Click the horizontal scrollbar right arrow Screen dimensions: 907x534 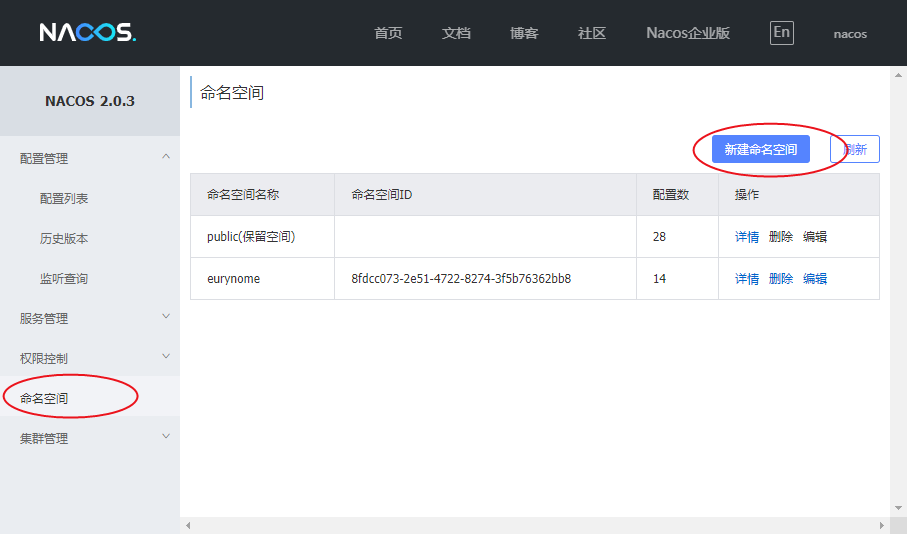tap(881, 525)
